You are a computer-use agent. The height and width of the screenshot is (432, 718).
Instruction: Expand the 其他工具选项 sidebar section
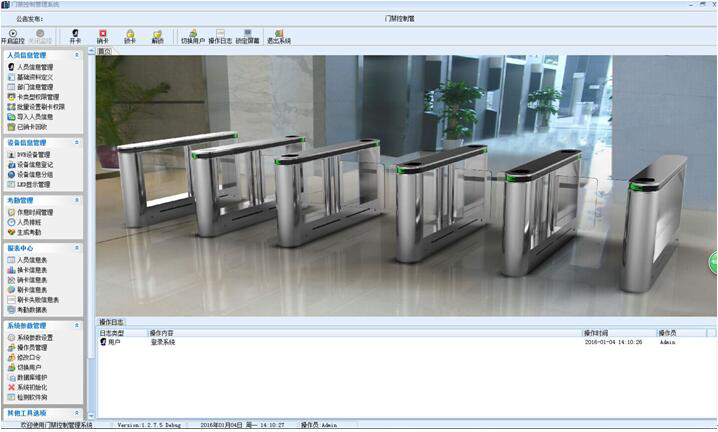(x=76, y=412)
